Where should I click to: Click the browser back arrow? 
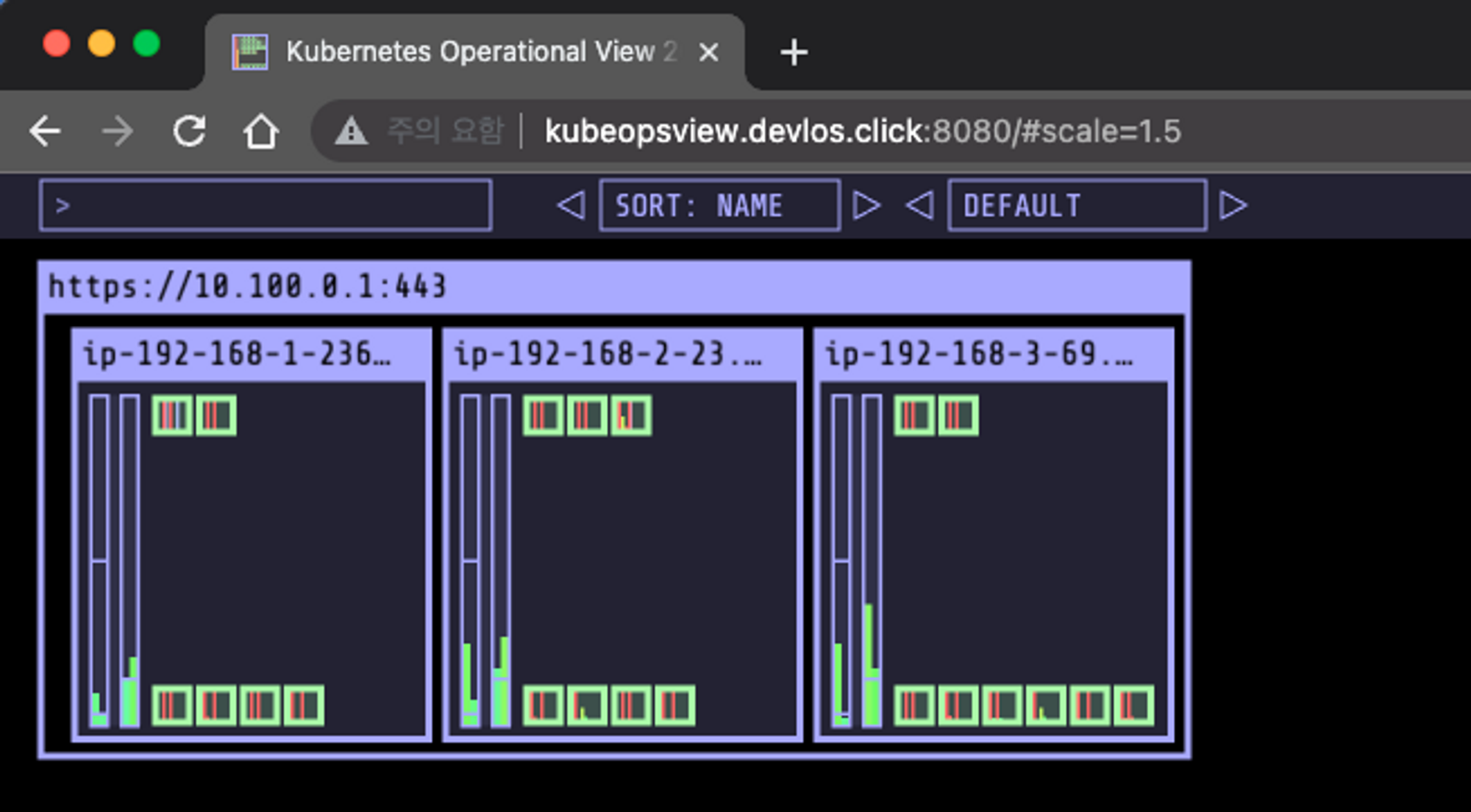click(x=46, y=132)
